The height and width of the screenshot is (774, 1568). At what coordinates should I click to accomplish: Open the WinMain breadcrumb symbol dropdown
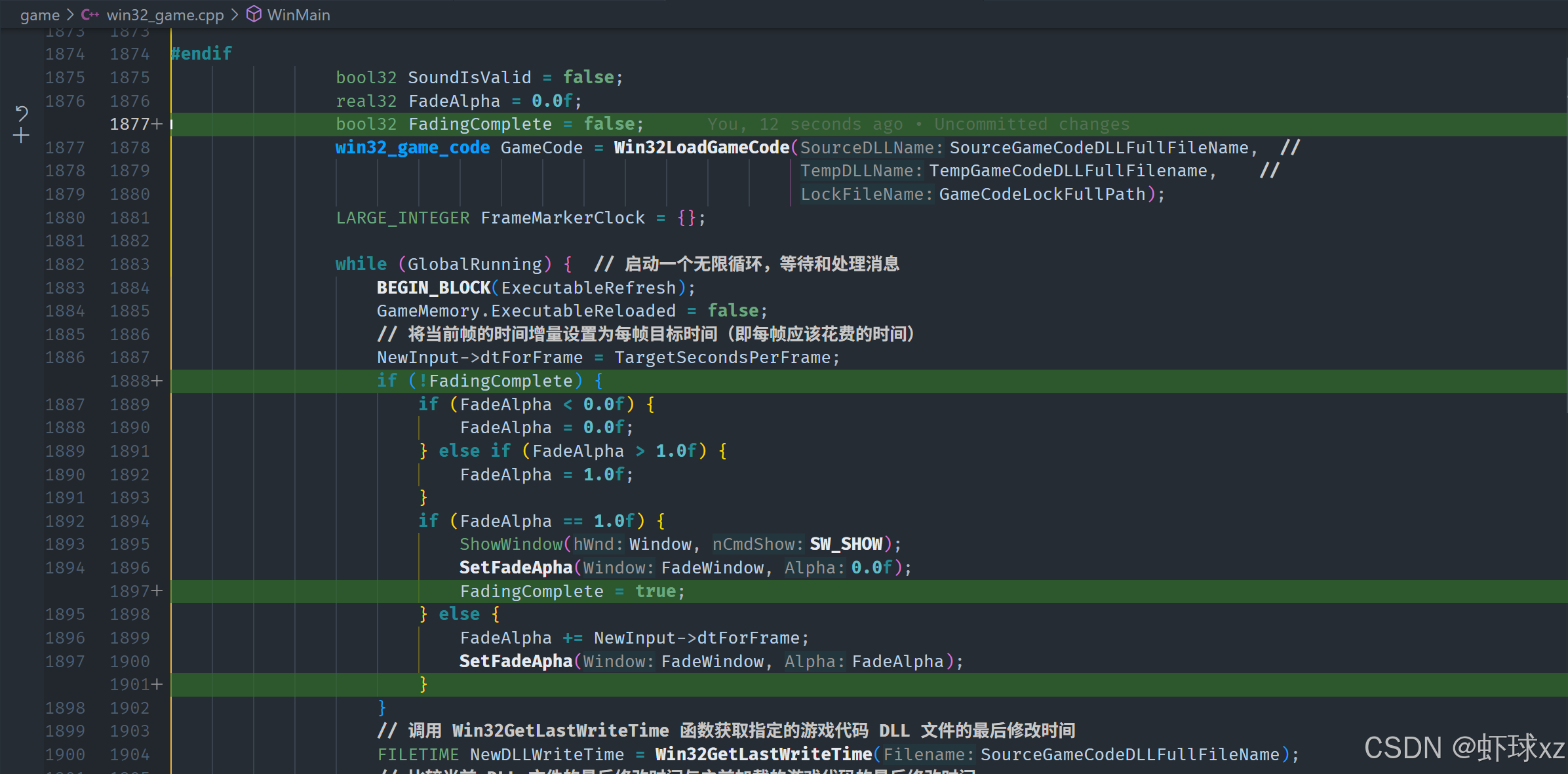click(x=298, y=15)
